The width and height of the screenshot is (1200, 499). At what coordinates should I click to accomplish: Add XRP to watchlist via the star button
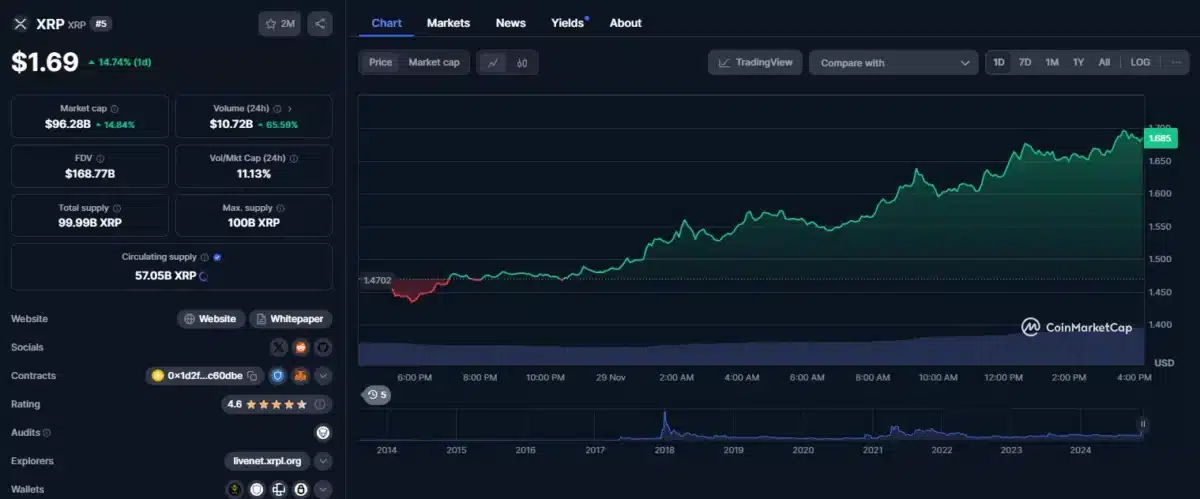coord(279,23)
